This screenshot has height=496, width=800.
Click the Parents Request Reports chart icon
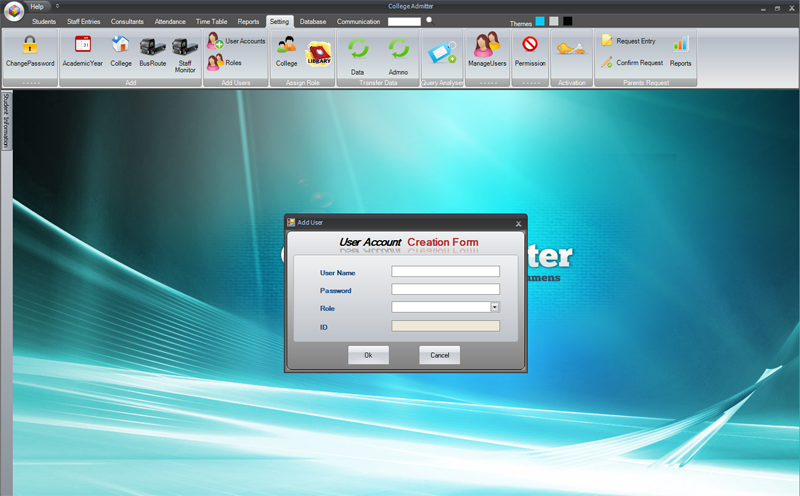click(x=680, y=44)
